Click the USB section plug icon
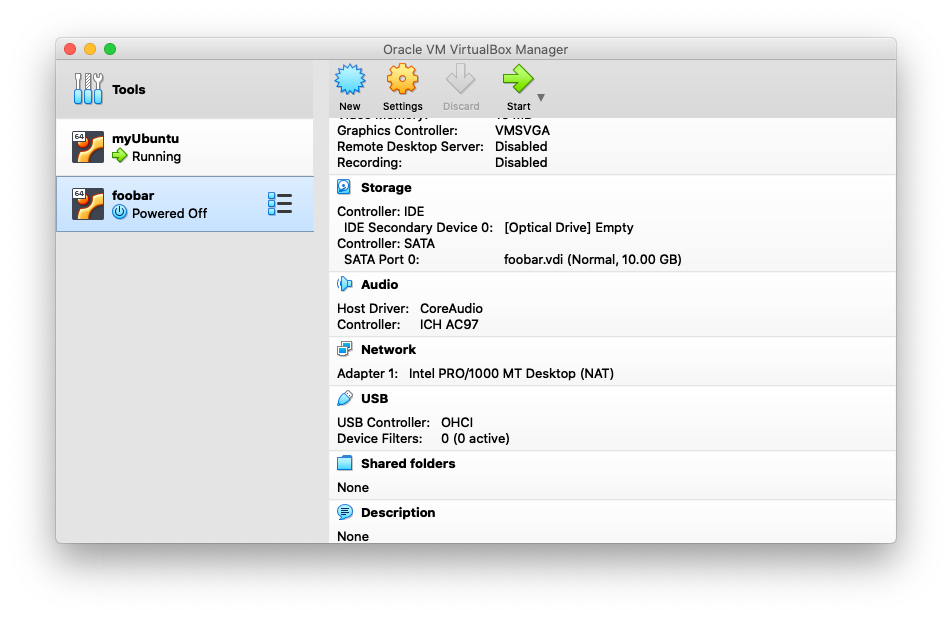Image resolution: width=952 pixels, height=617 pixels. click(344, 398)
